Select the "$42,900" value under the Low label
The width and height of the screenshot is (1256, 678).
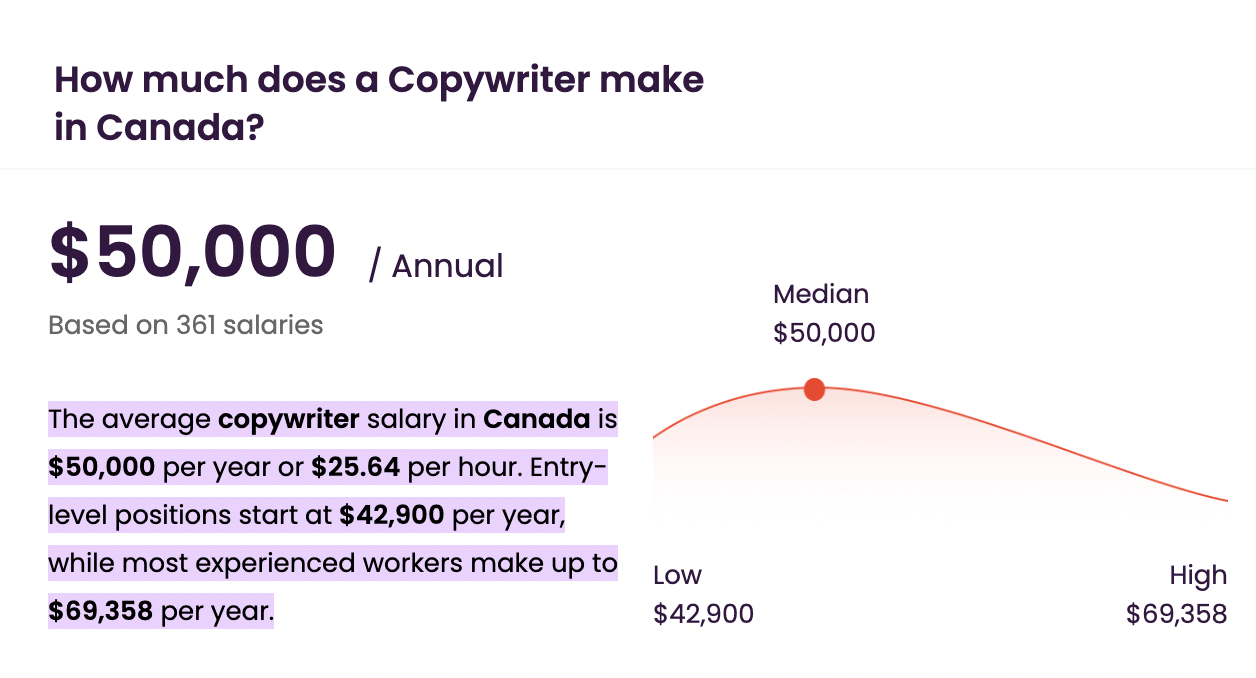(703, 614)
